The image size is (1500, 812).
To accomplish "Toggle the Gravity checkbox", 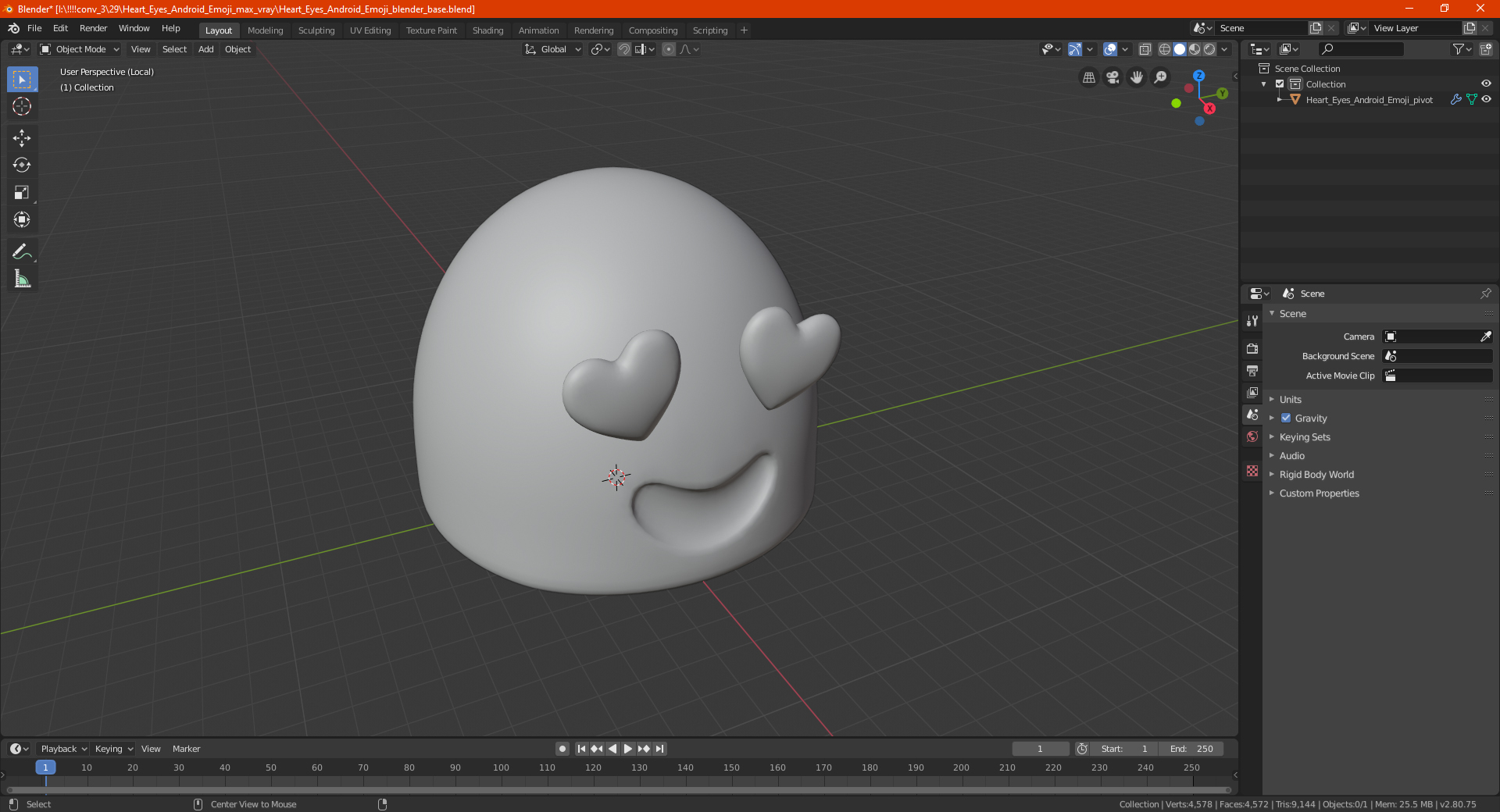I will [1286, 418].
